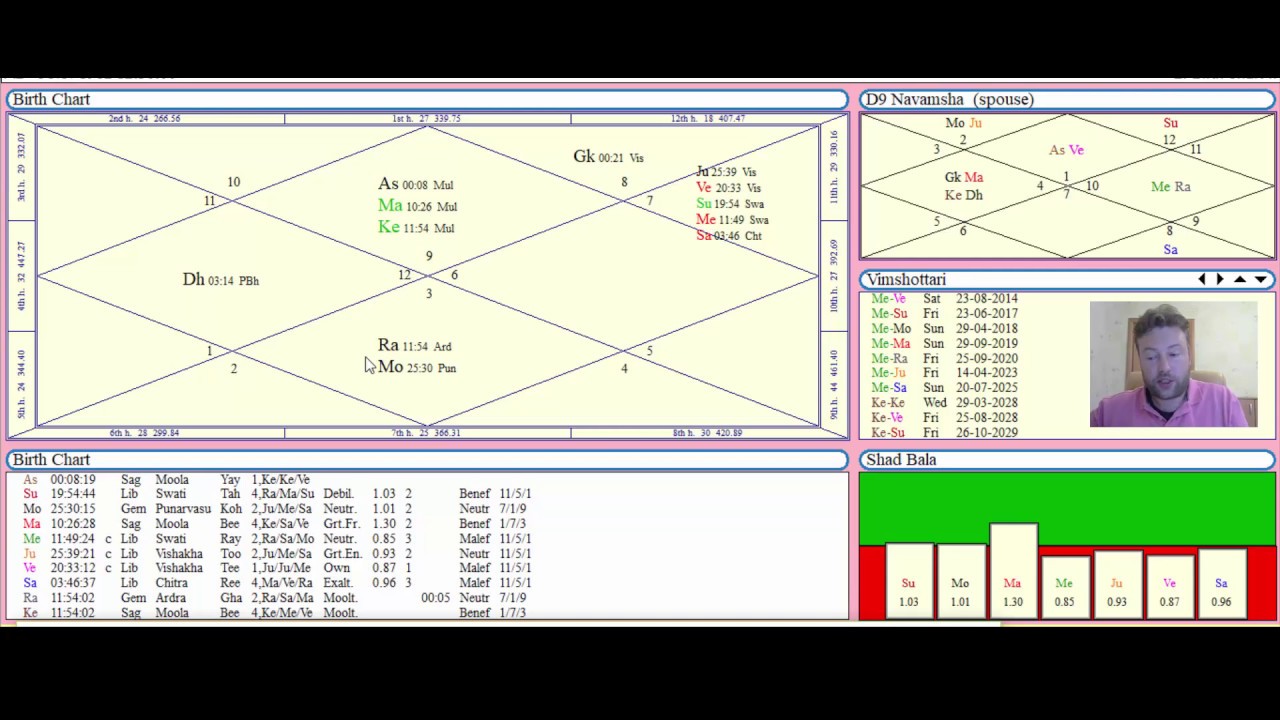Click 'Ke 11:54 Mul' in the birth chart
This screenshot has height=720, width=1280.
click(x=416, y=227)
